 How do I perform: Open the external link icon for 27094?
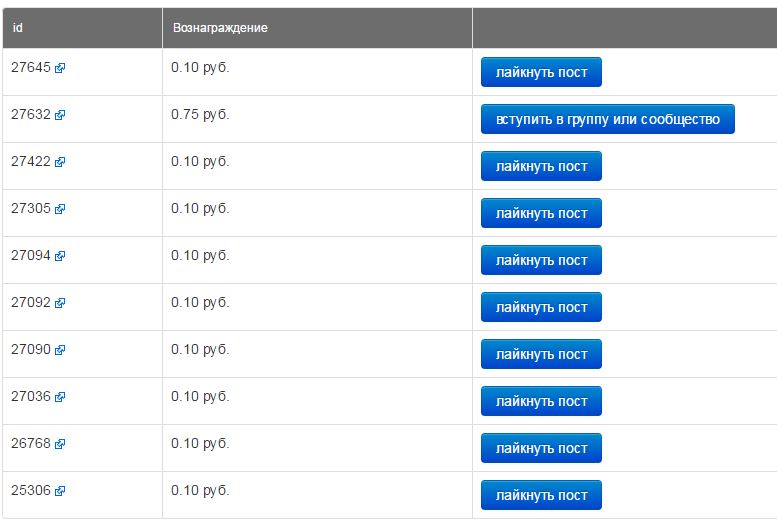click(x=60, y=256)
